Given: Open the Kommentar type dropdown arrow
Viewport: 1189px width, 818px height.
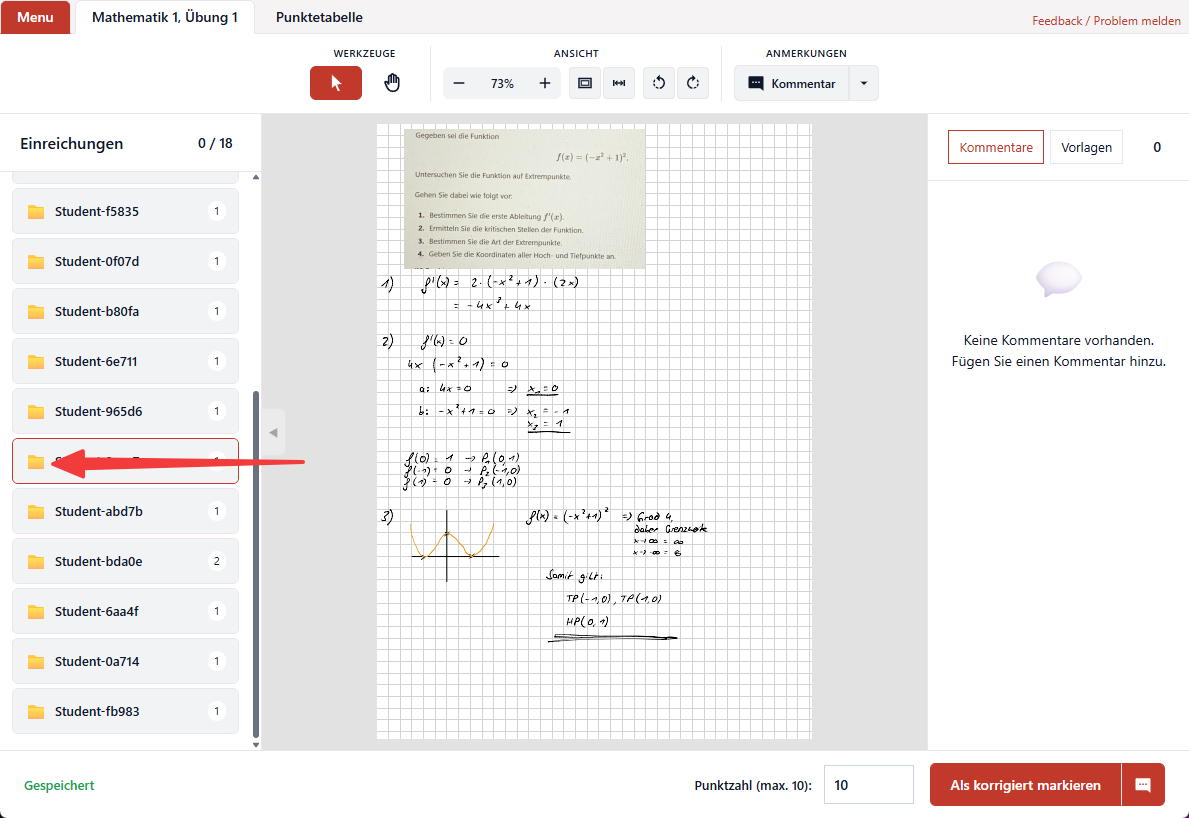Looking at the screenshot, I should click(x=864, y=83).
